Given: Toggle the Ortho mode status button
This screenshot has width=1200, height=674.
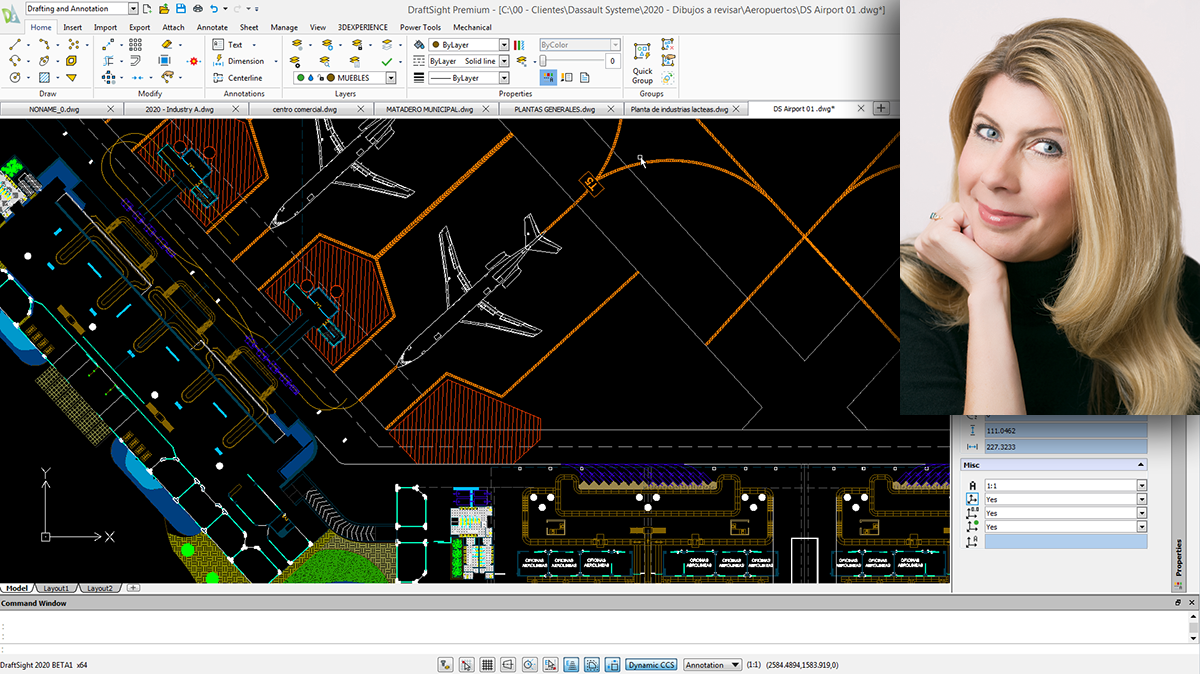Looking at the screenshot, I should [508, 664].
